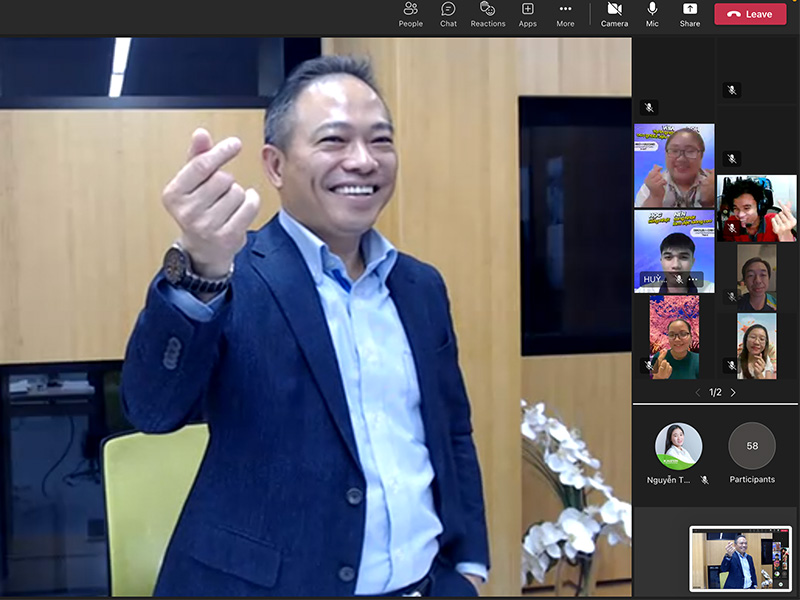Image resolution: width=800 pixels, height=600 pixels.
Task: Open the People panel
Action: (410, 14)
